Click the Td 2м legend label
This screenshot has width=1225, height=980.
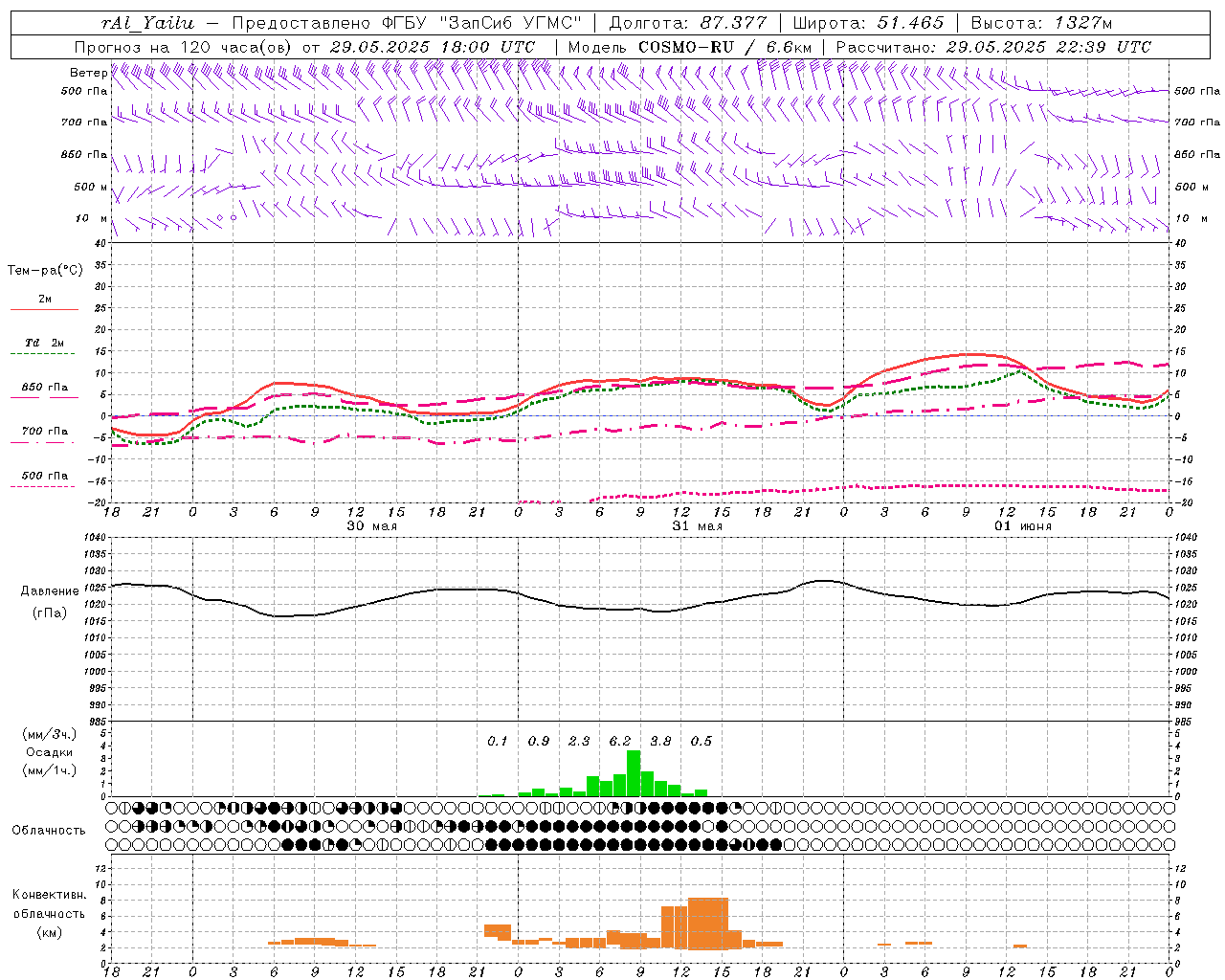(44, 343)
